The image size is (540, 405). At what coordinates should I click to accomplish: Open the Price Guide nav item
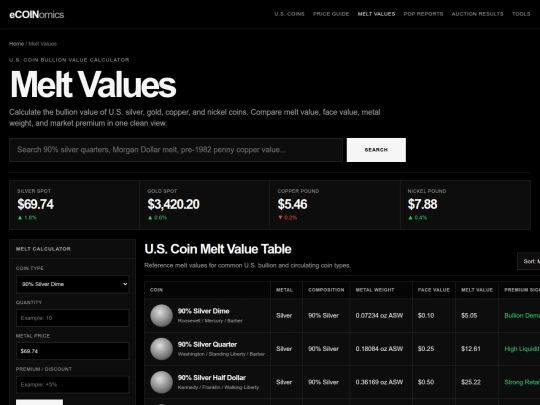[331, 14]
